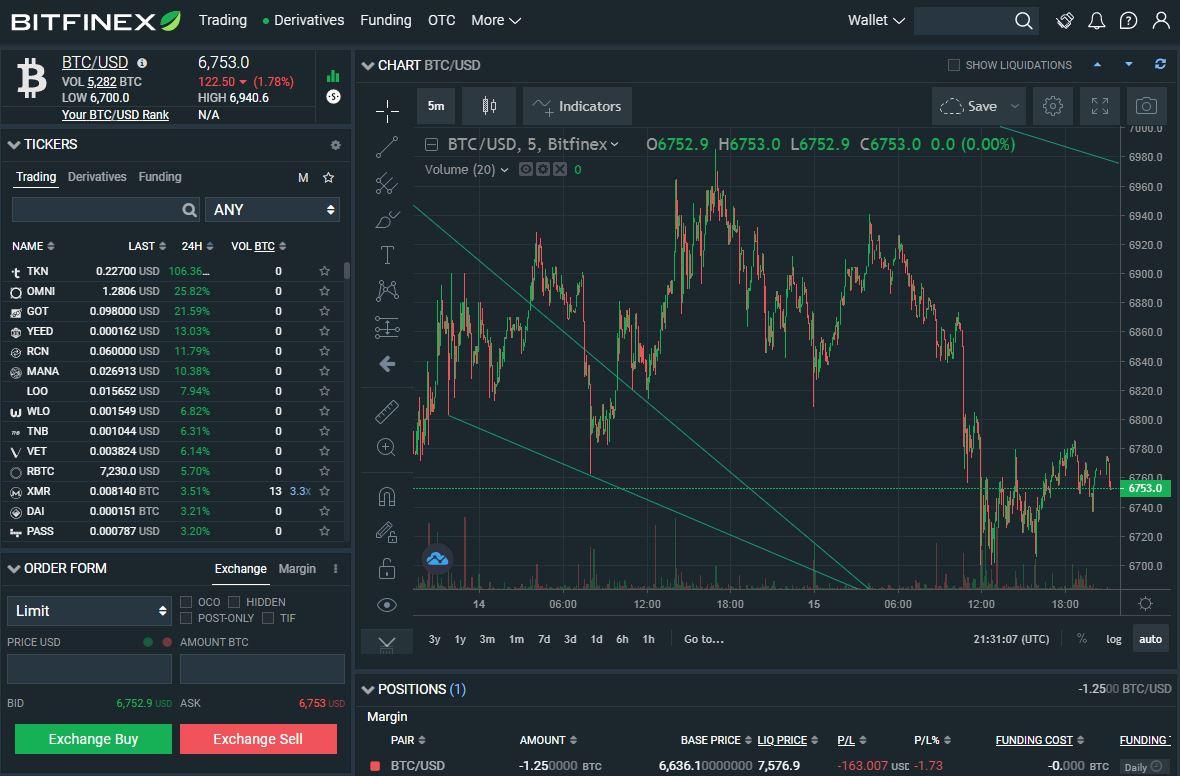The width and height of the screenshot is (1180, 776).
Task: Select the zoom in tool
Action: pos(386,447)
